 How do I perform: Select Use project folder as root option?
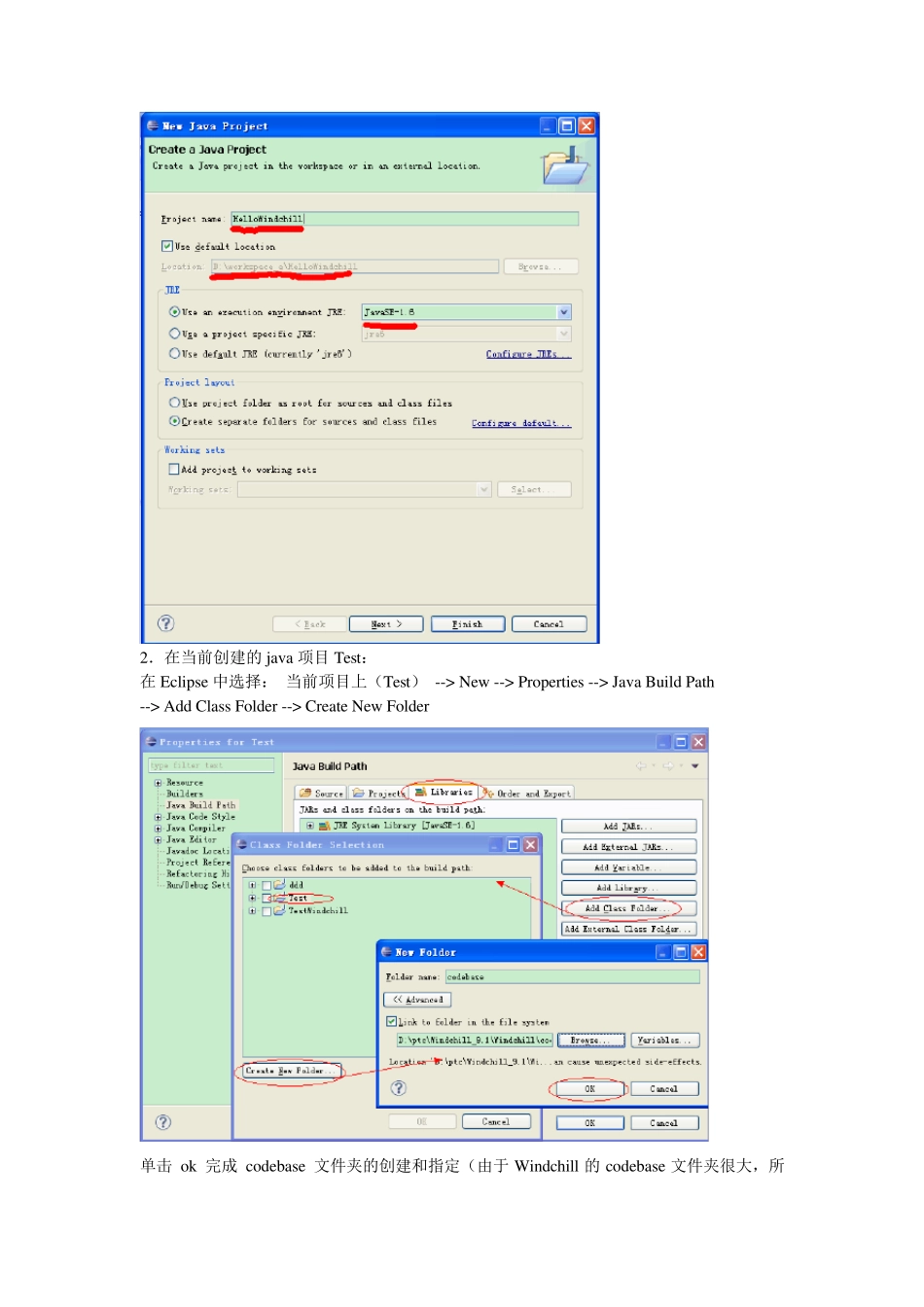pos(175,403)
